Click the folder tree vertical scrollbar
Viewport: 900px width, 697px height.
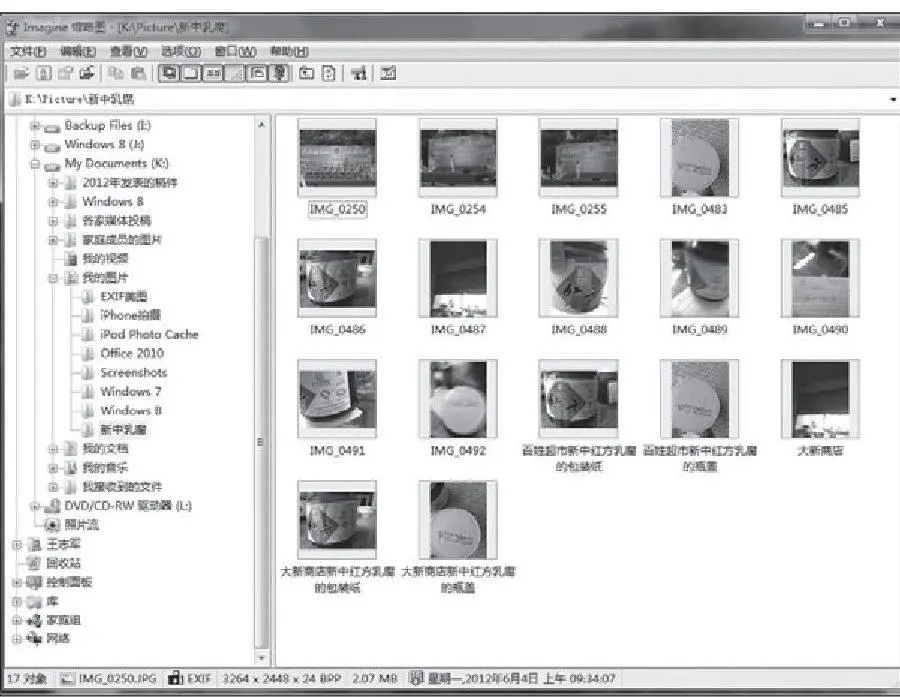(263, 400)
